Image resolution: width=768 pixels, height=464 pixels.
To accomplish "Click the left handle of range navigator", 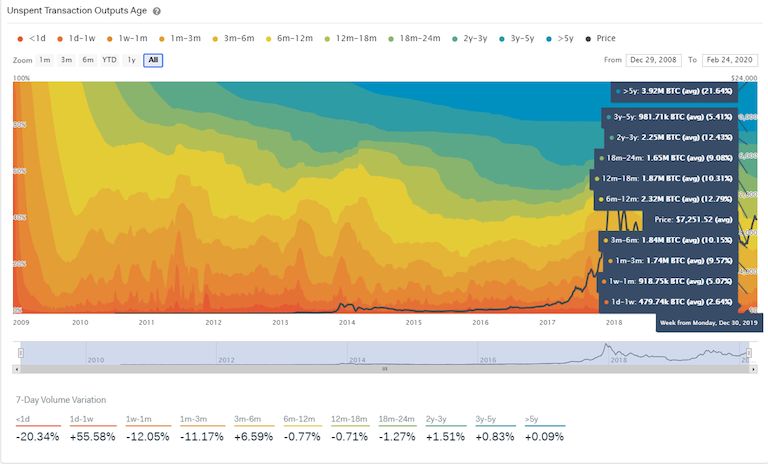I will point(21,353).
